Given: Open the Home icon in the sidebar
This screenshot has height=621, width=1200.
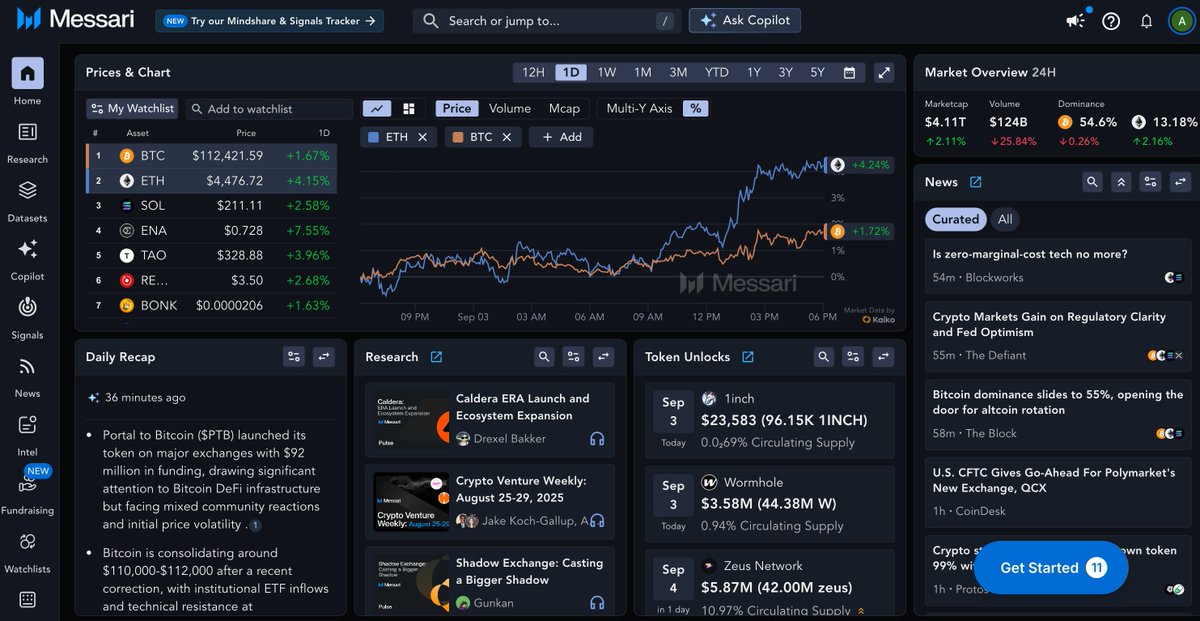Looking at the screenshot, I should [27, 74].
